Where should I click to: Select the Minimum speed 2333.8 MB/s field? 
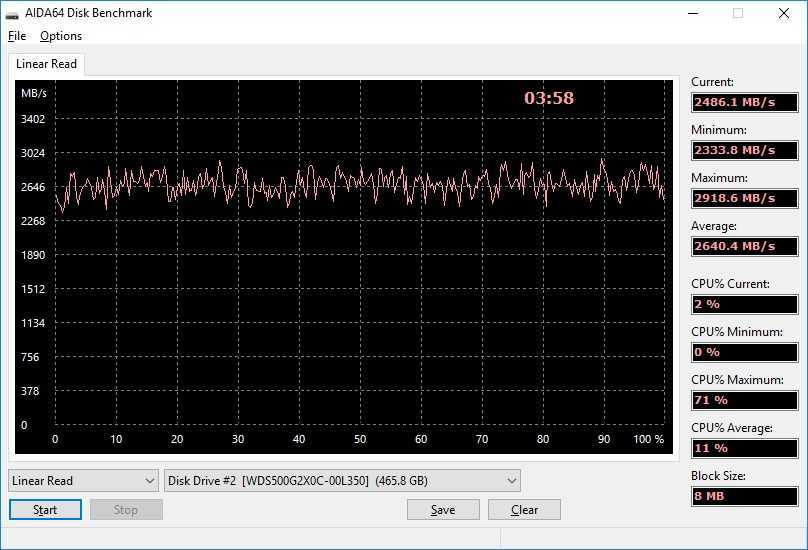click(x=744, y=150)
